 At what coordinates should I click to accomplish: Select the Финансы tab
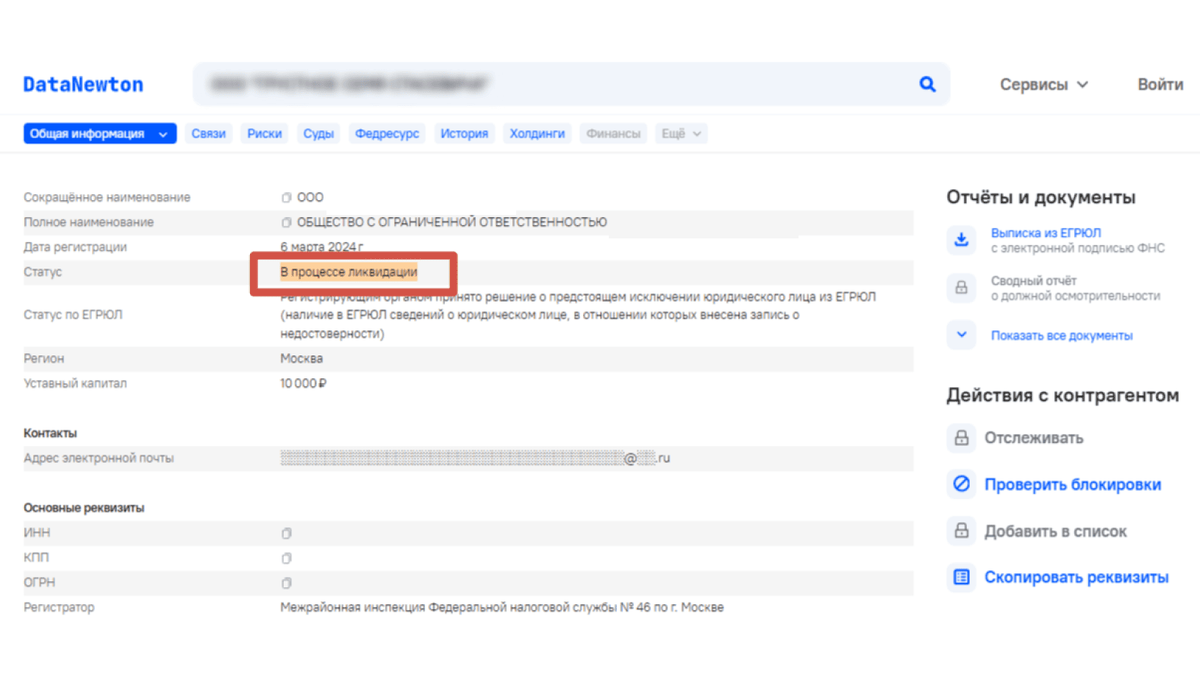614,133
